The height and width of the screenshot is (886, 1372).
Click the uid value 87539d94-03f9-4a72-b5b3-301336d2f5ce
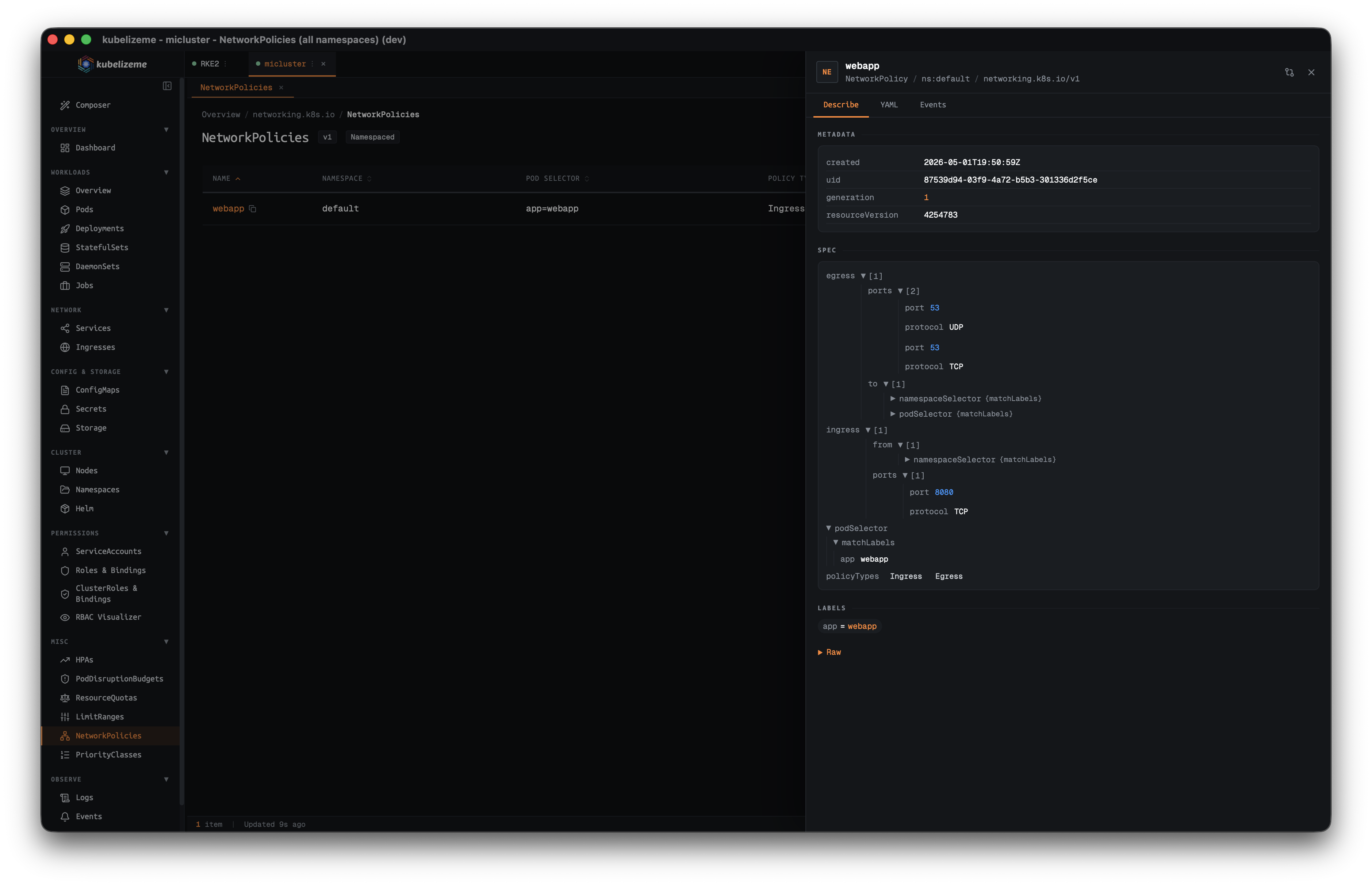coord(1010,180)
